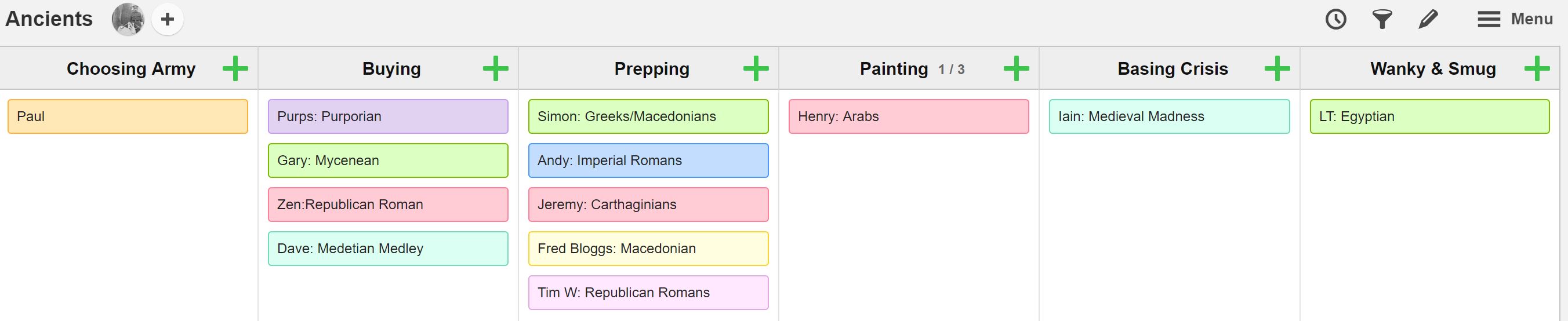Add a new member with plus button
1568x321 pixels.
point(168,20)
